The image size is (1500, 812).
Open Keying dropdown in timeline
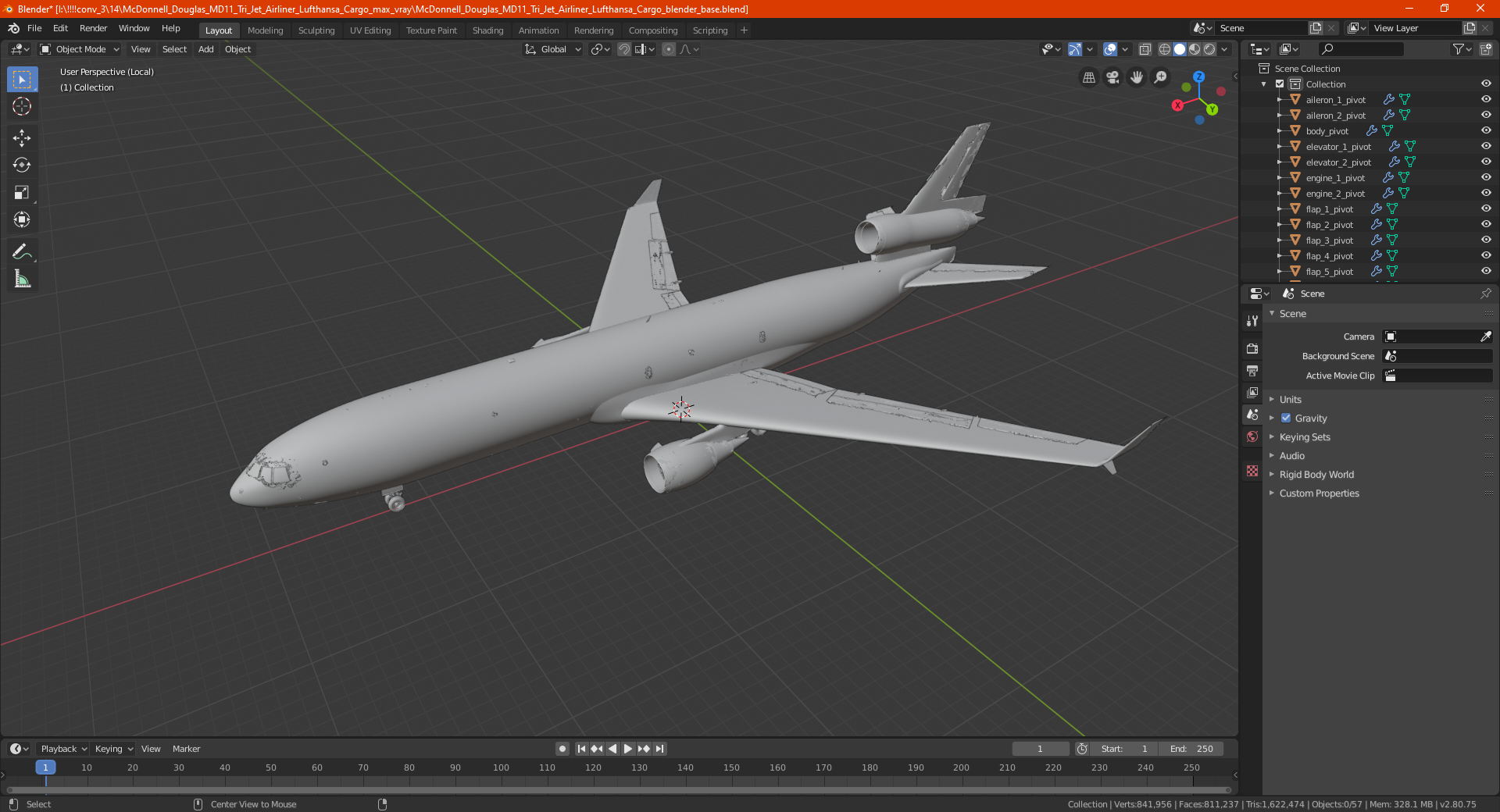tap(113, 749)
